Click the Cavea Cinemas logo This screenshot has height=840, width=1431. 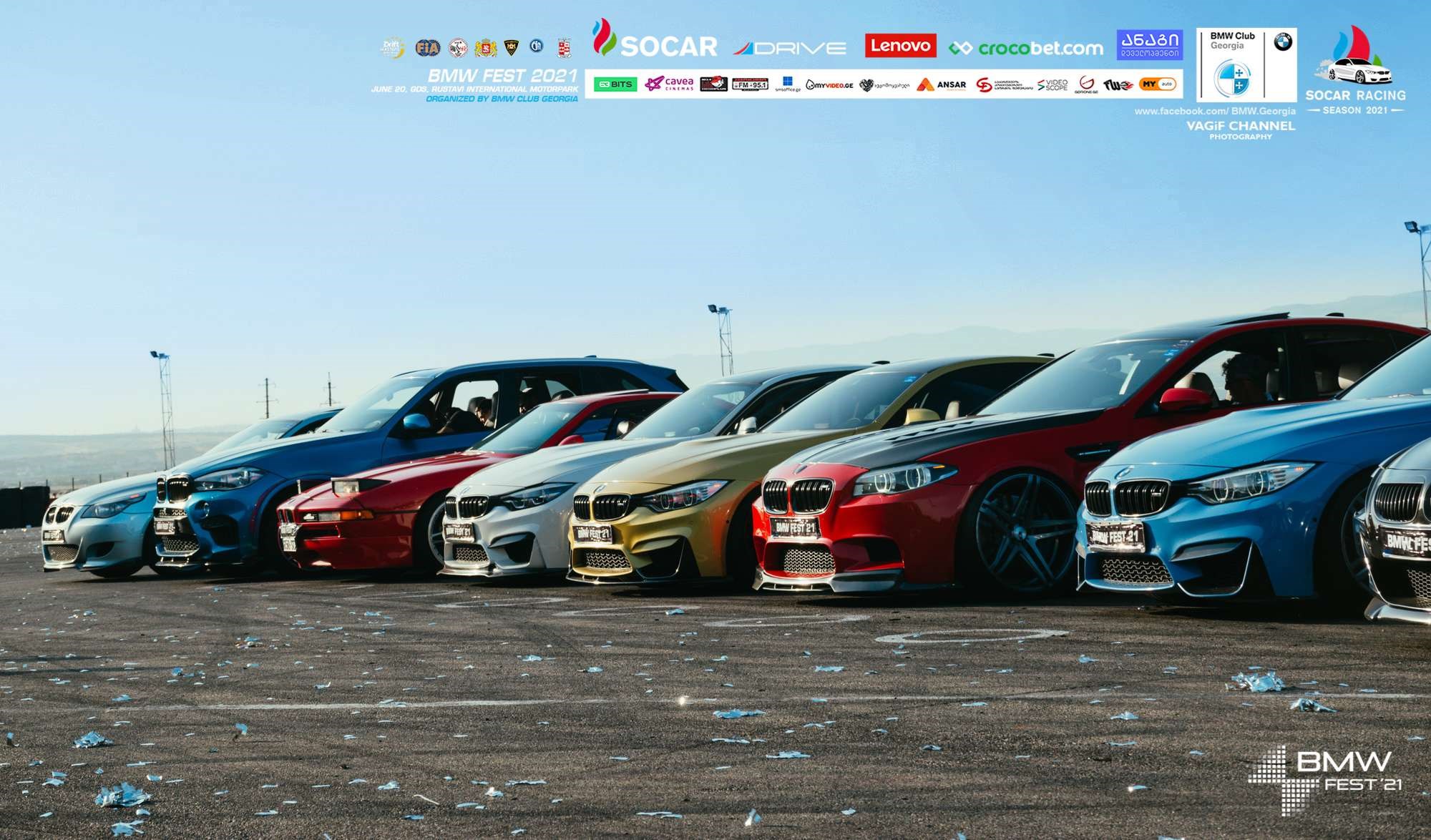tap(669, 84)
